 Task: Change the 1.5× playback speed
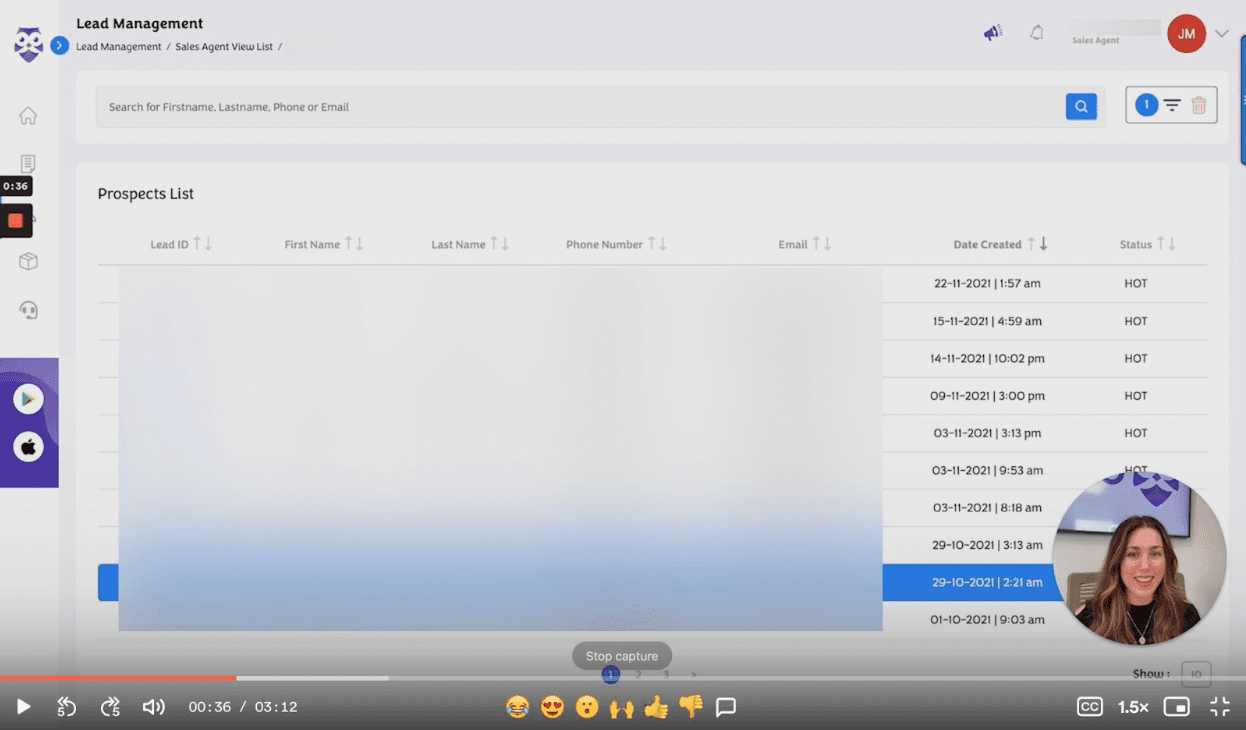(x=1133, y=707)
